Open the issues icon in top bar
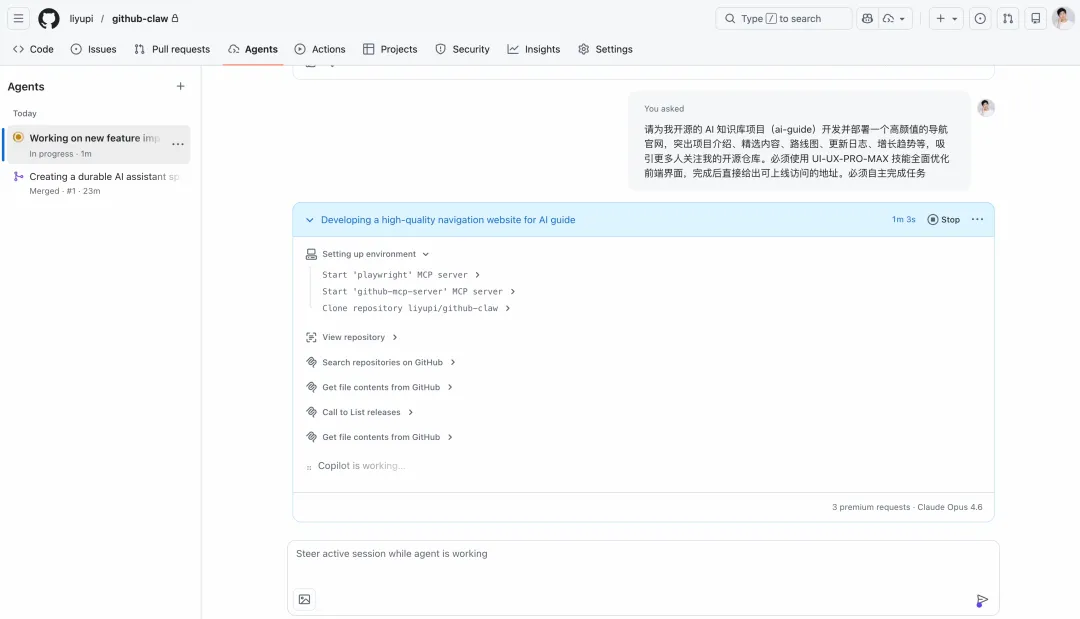 [x=980, y=18]
